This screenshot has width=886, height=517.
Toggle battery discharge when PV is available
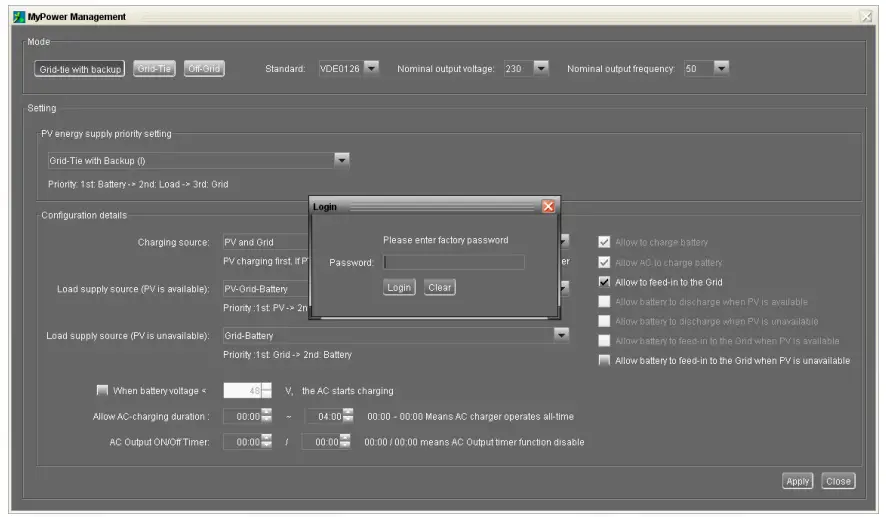click(x=604, y=302)
